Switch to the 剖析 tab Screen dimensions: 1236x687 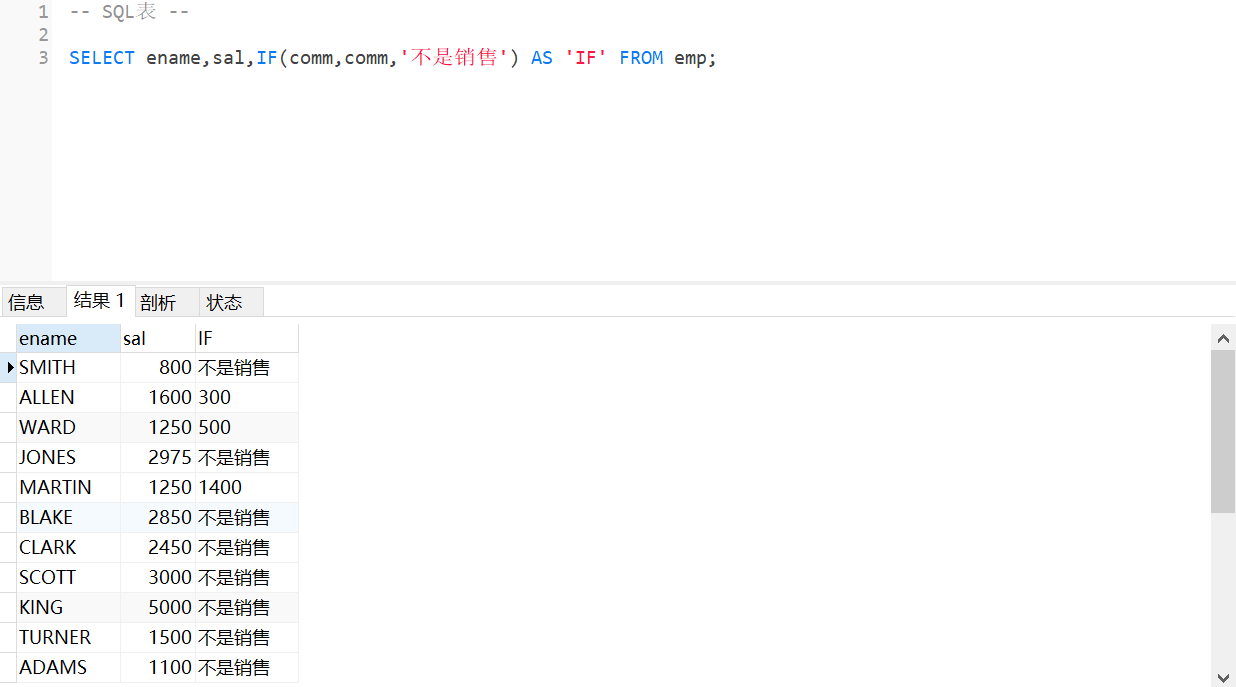point(166,302)
